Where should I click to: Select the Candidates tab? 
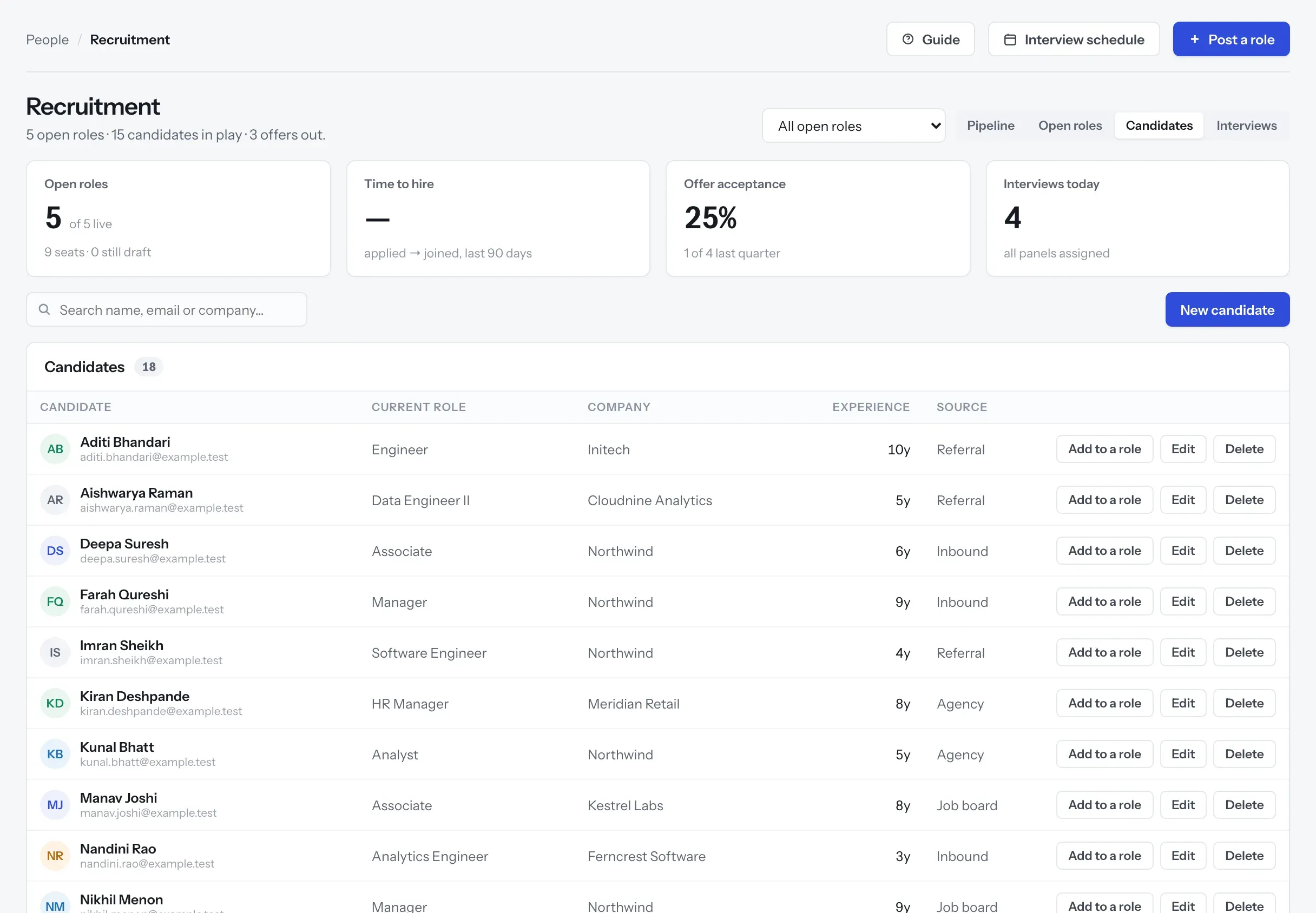(1159, 125)
